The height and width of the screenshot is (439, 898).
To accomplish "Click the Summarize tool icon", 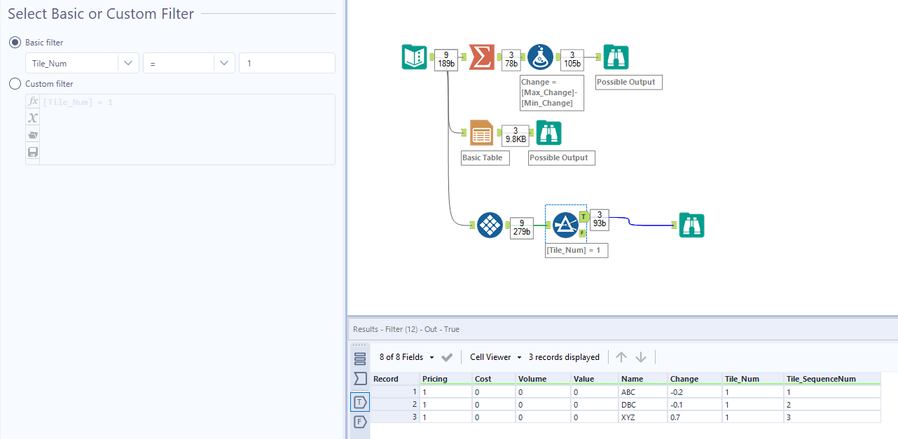I will coord(481,57).
